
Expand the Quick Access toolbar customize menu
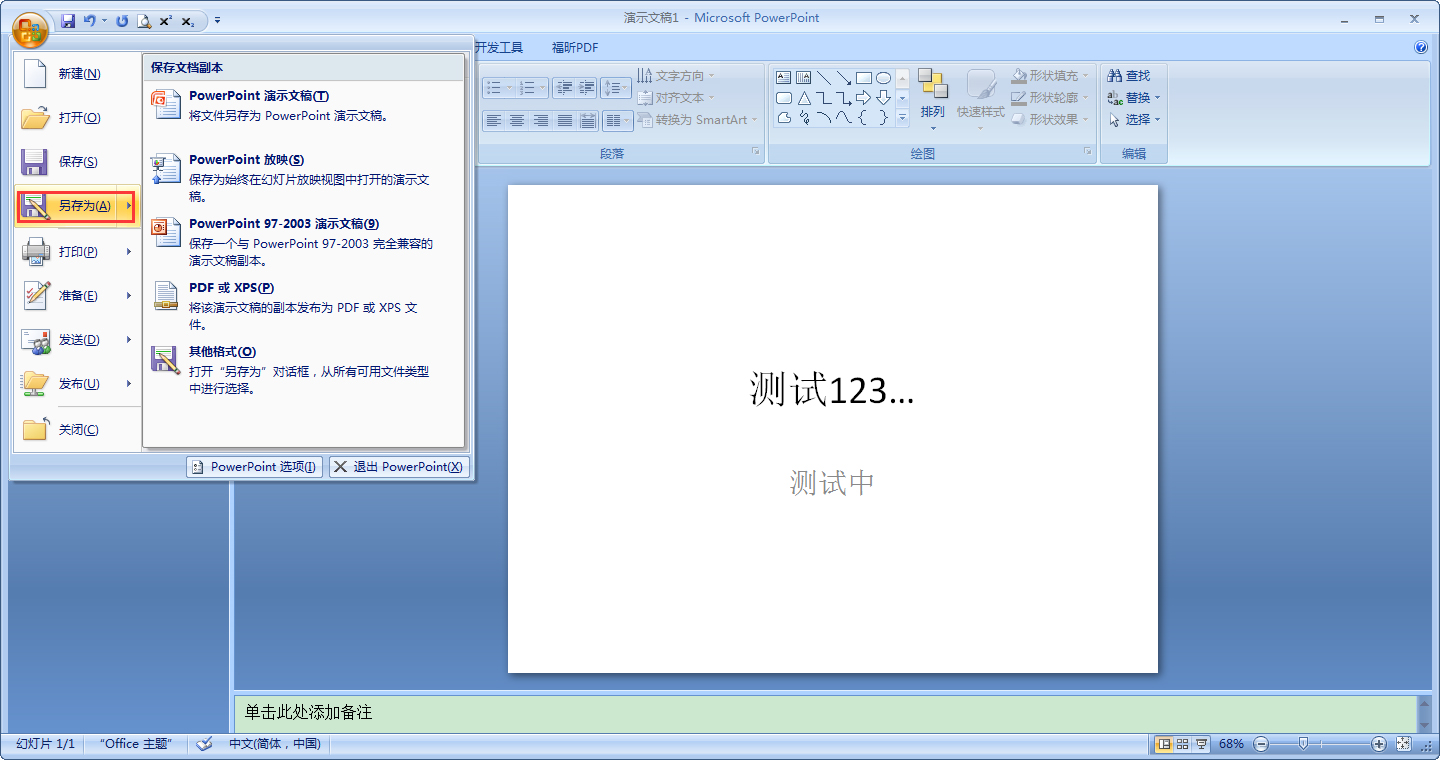point(217,20)
